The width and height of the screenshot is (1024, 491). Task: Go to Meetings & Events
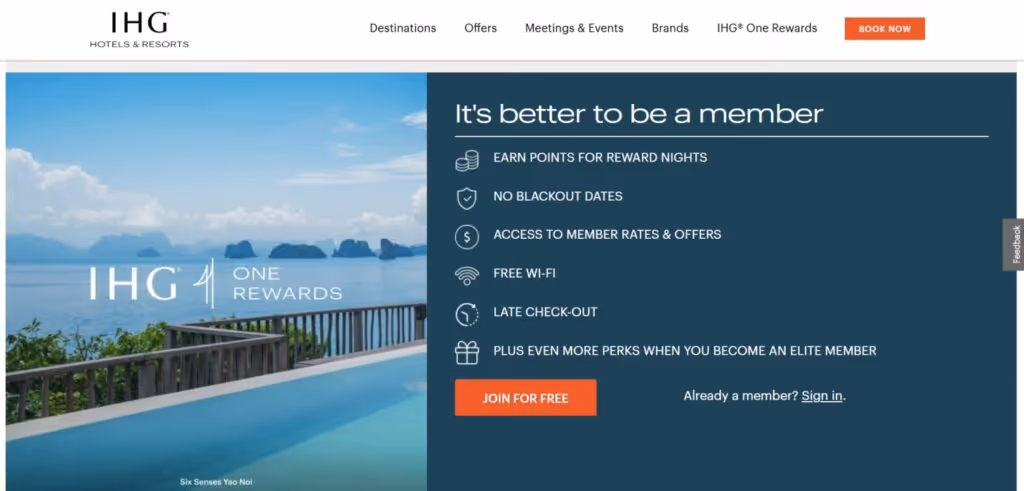click(574, 28)
